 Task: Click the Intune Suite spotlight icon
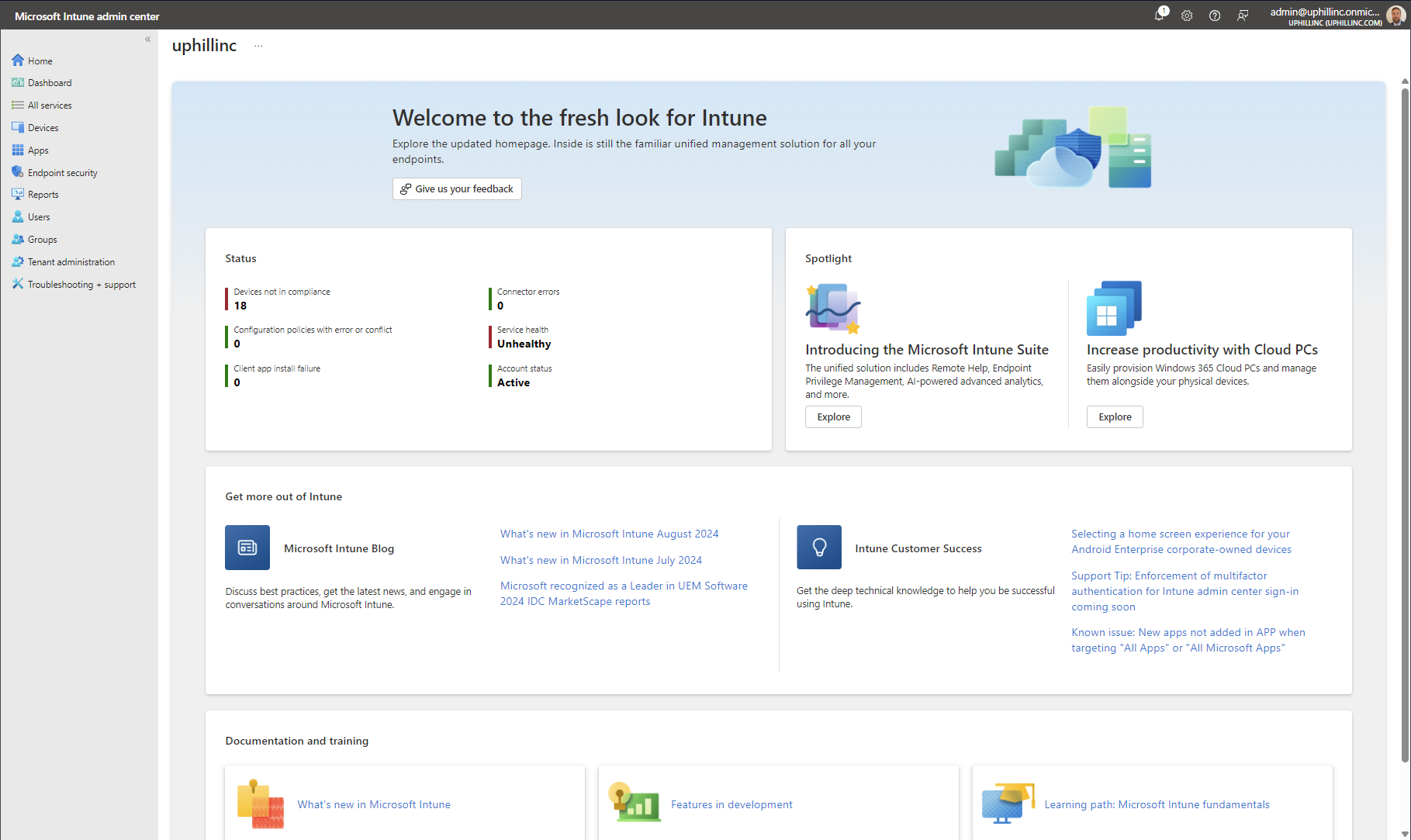(833, 308)
